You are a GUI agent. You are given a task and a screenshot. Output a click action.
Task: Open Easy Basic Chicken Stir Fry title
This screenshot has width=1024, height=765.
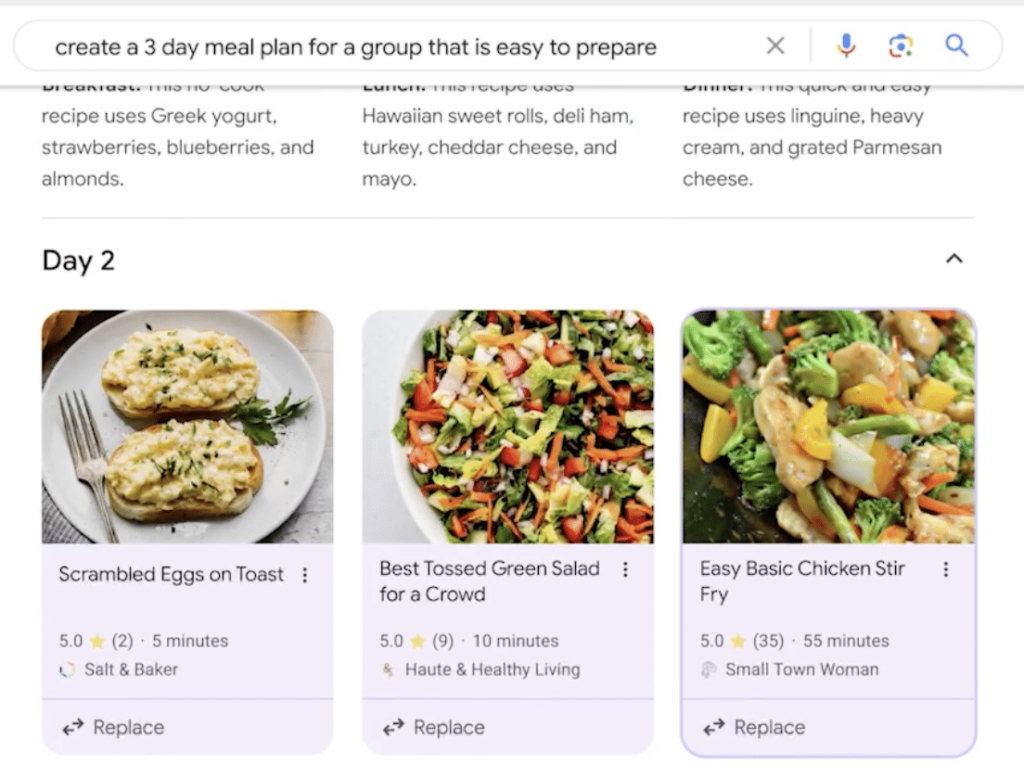click(x=802, y=581)
